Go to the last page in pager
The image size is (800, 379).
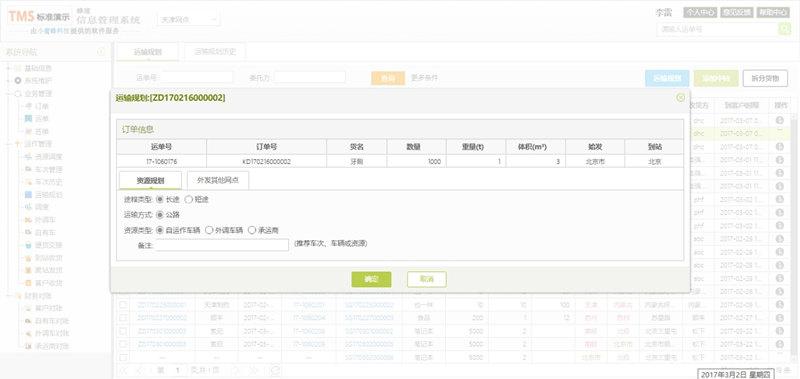[253, 370]
